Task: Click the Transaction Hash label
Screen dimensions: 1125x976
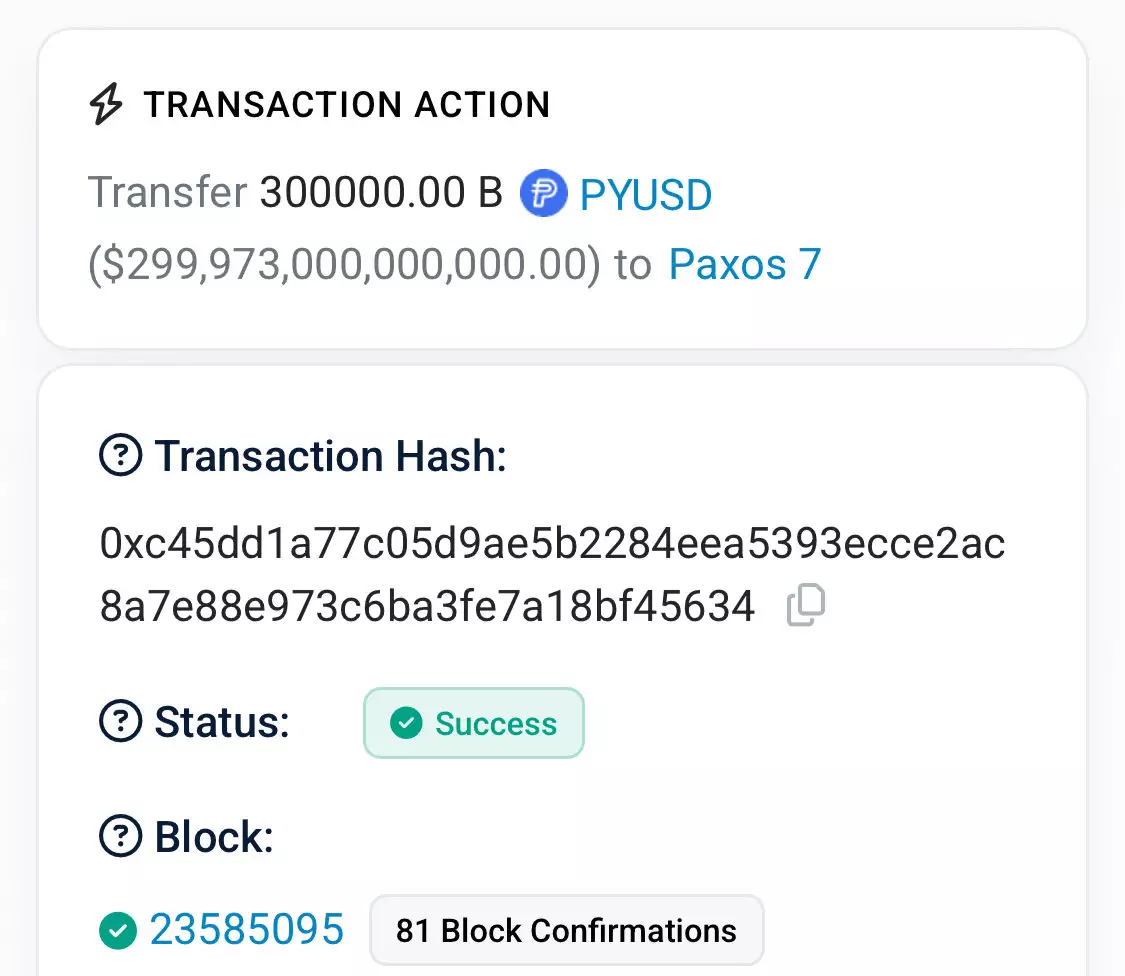Action: 331,457
